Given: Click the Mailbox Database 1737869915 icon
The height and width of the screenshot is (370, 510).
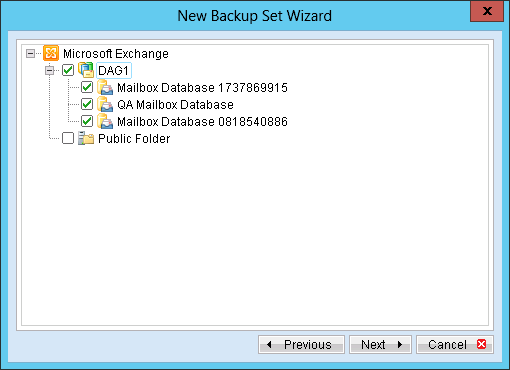Looking at the screenshot, I should [x=105, y=87].
